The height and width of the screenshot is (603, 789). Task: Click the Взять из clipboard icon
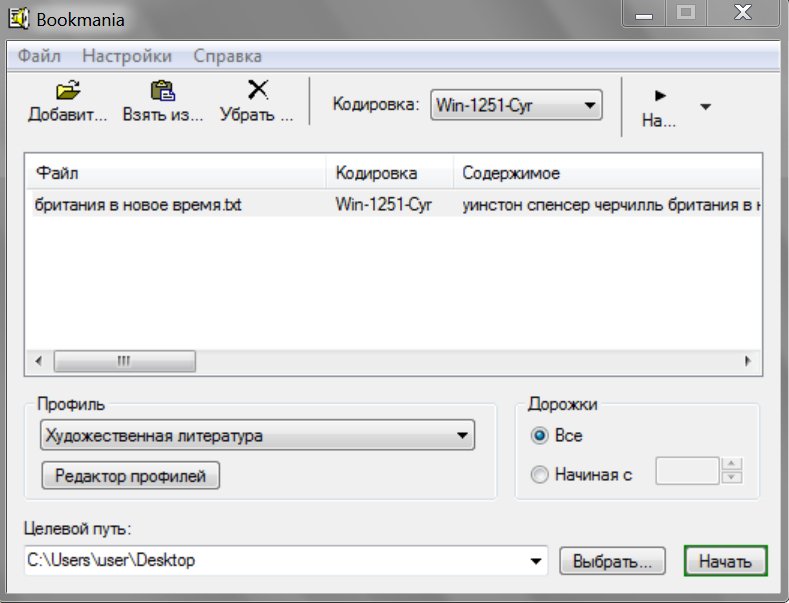163,90
